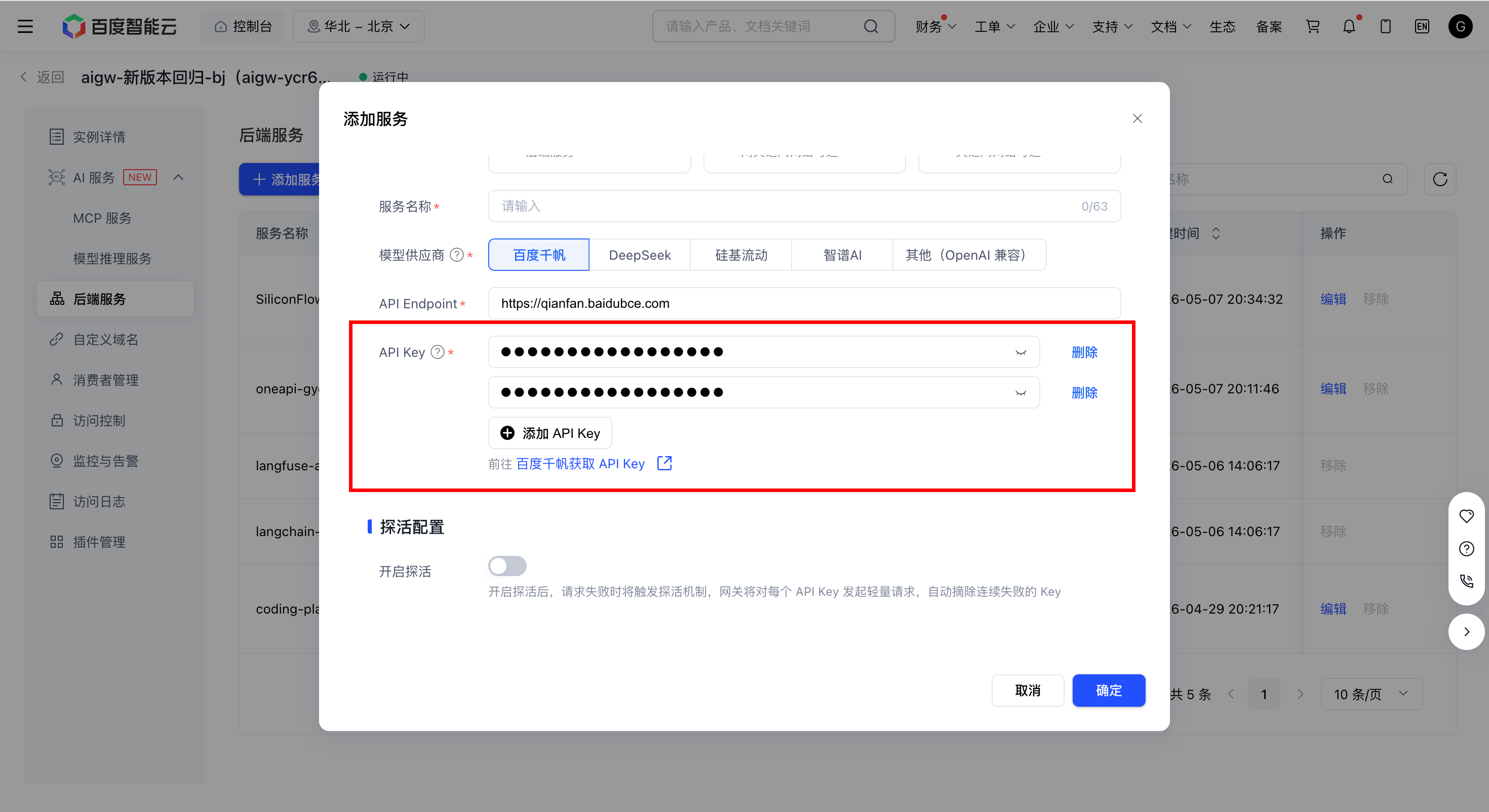Image resolution: width=1489 pixels, height=812 pixels.
Task: Open the floating phone contact icon
Action: [1466, 581]
